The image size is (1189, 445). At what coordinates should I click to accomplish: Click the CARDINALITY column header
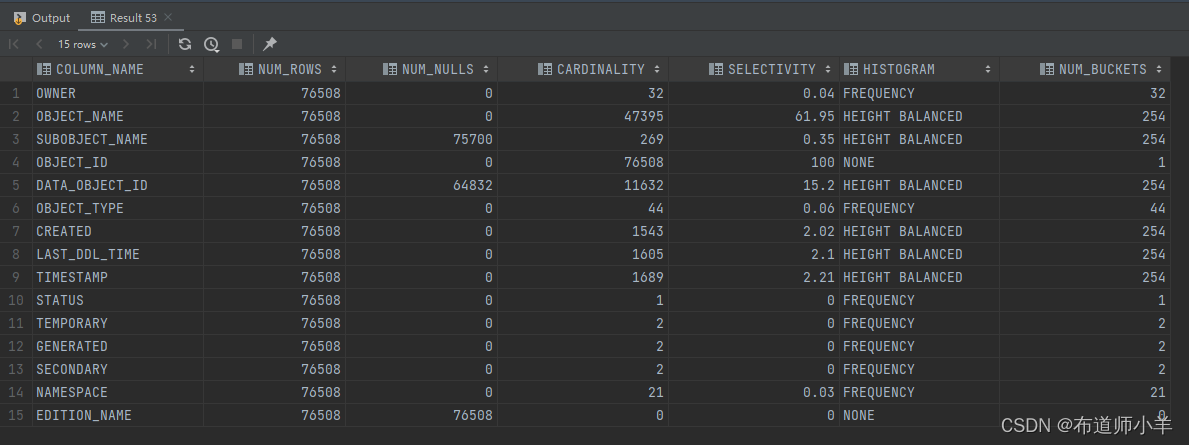tap(600, 70)
